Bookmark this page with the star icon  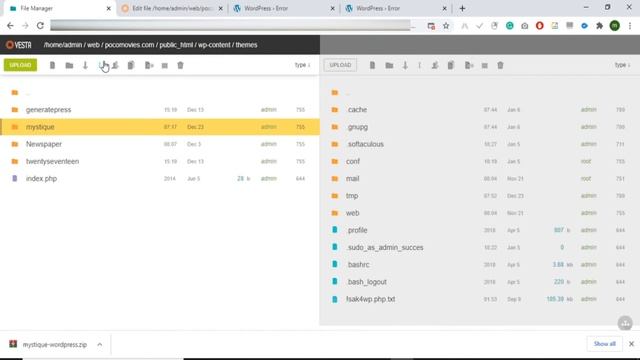(x=446, y=26)
